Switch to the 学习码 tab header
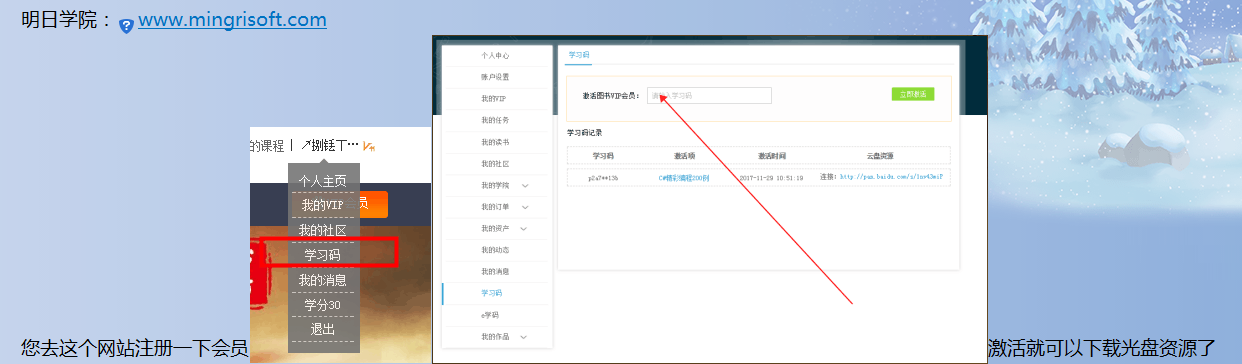The width and height of the screenshot is (1242, 364). click(x=579, y=55)
